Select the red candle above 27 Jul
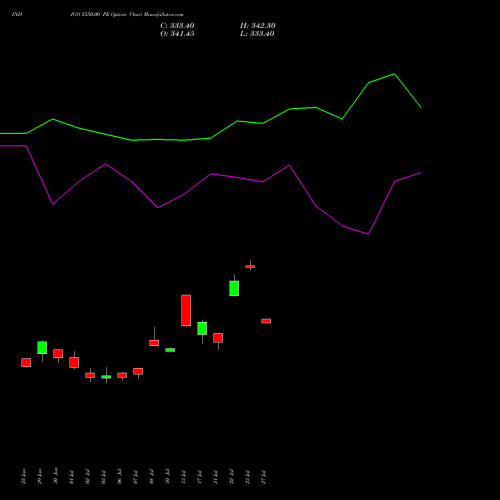This screenshot has width=500, height=500. pyautogui.click(x=266, y=321)
